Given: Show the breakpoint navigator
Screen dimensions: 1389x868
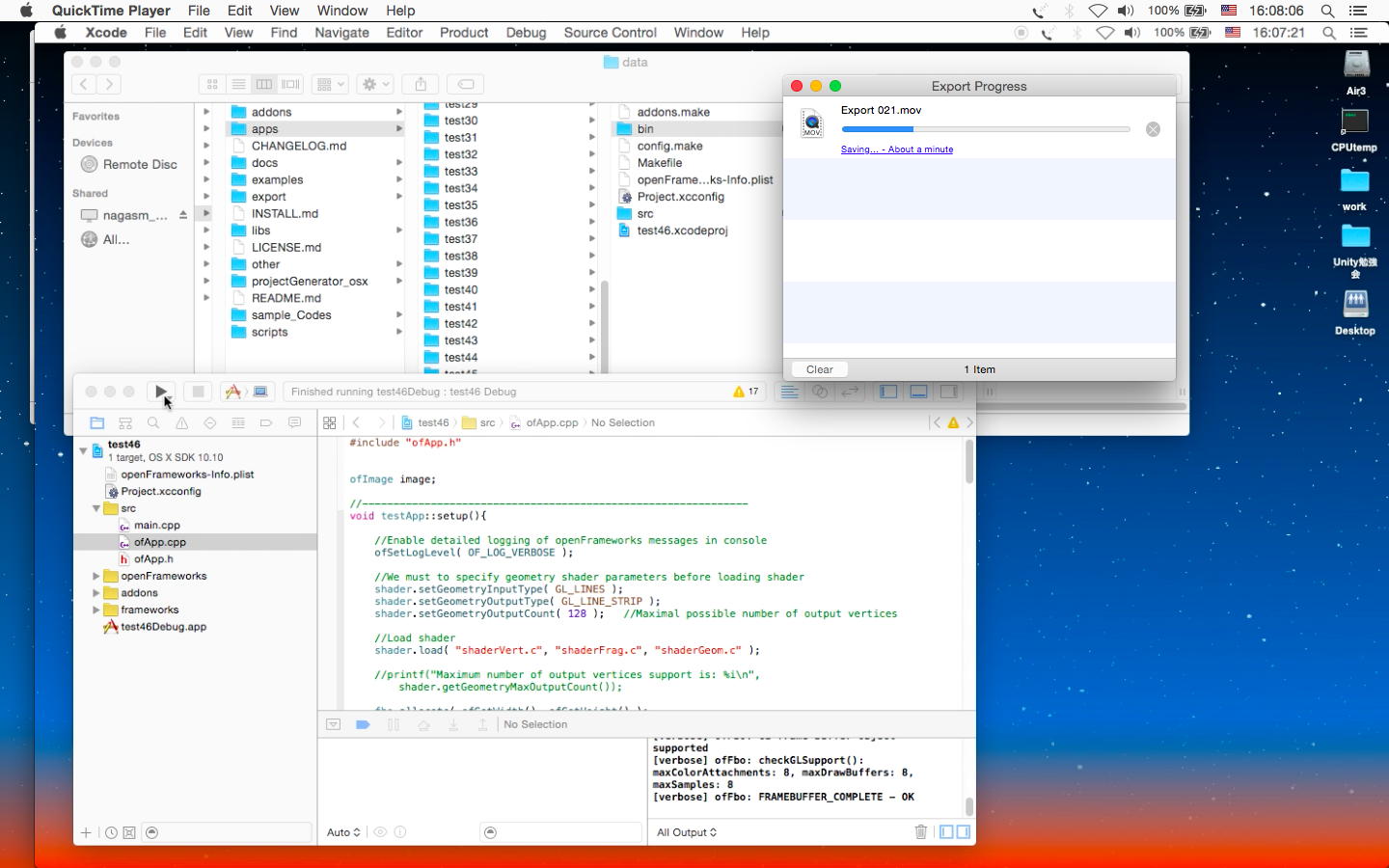Looking at the screenshot, I should (266, 422).
